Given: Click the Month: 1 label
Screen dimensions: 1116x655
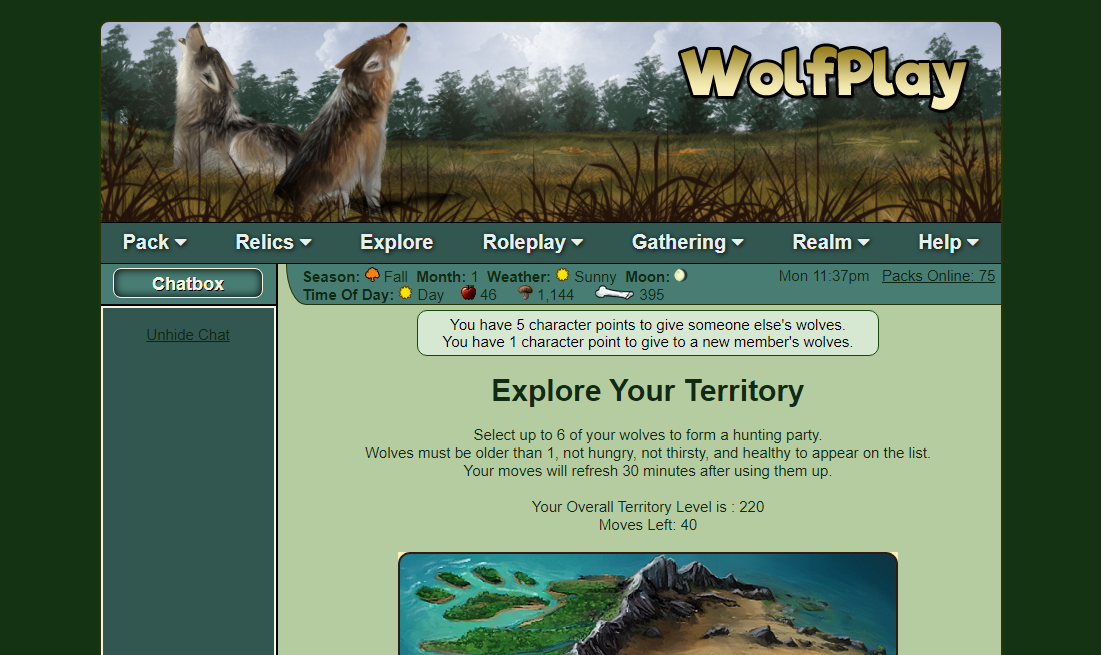Looking at the screenshot, I should pyautogui.click(x=447, y=276).
